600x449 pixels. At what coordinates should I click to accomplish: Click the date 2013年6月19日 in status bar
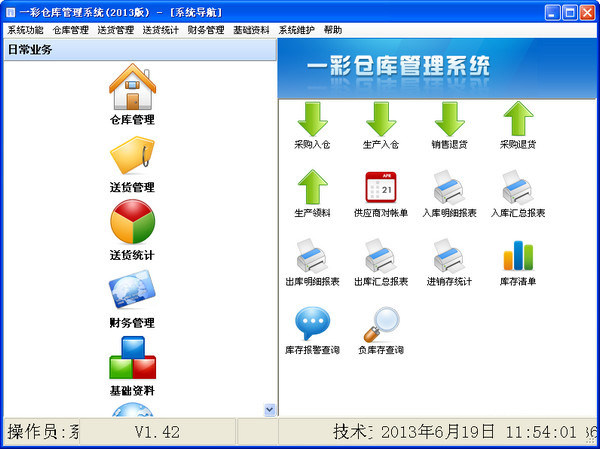pos(438,432)
